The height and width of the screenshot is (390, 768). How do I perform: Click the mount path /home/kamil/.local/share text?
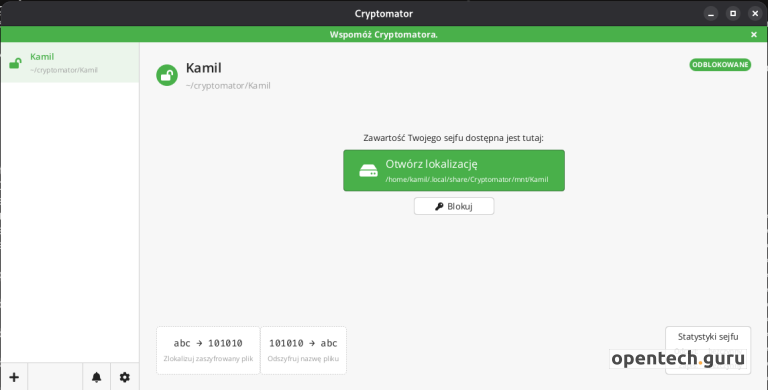click(x=467, y=179)
